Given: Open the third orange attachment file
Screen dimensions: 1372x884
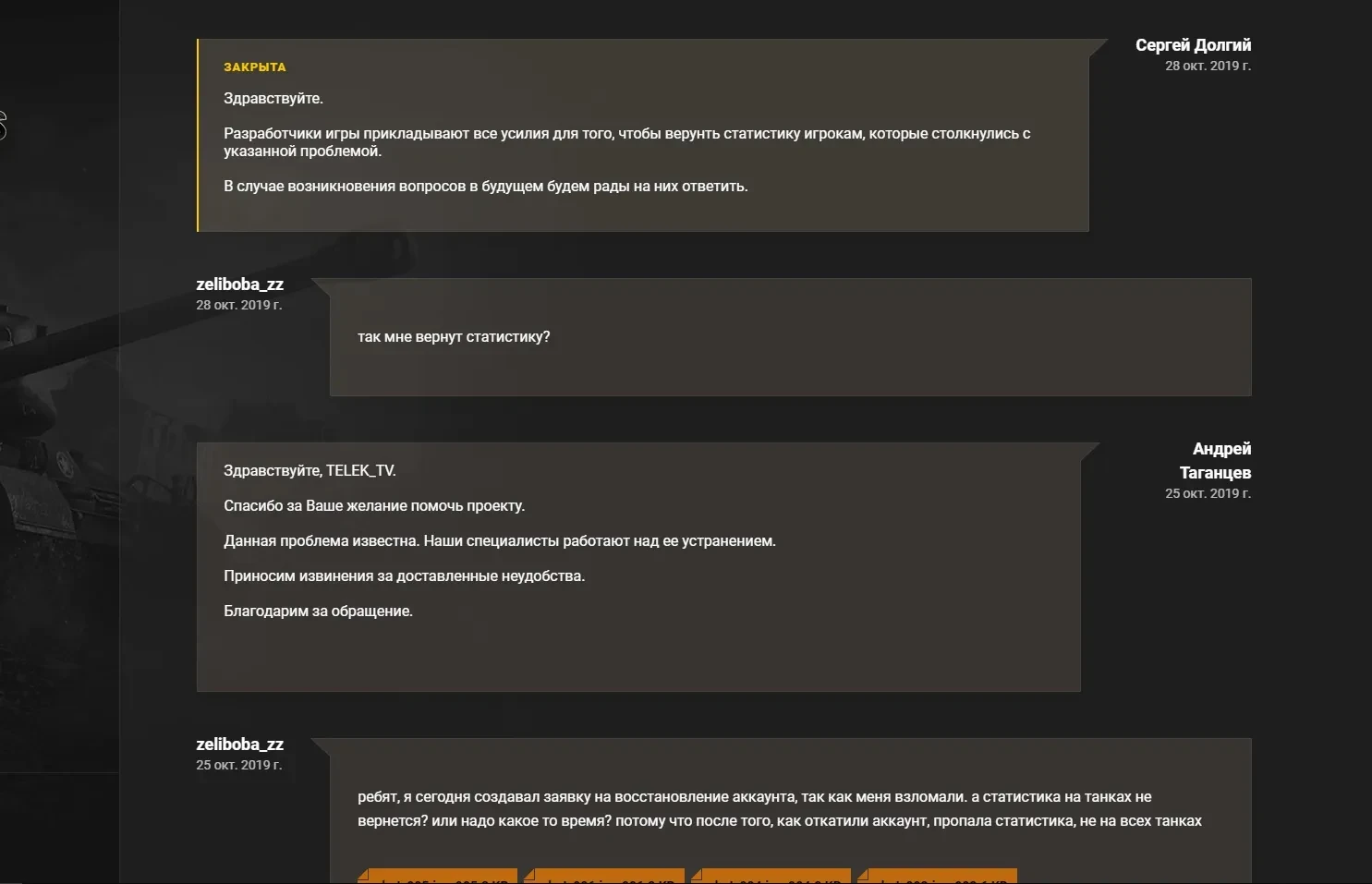Looking at the screenshot, I should tap(772, 877).
